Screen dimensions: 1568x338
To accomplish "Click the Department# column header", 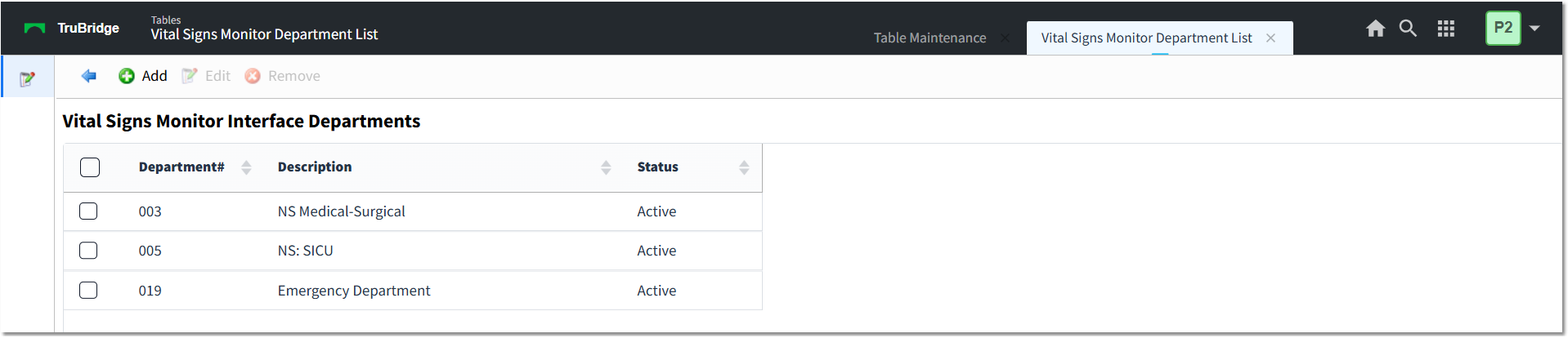I will click(x=181, y=167).
